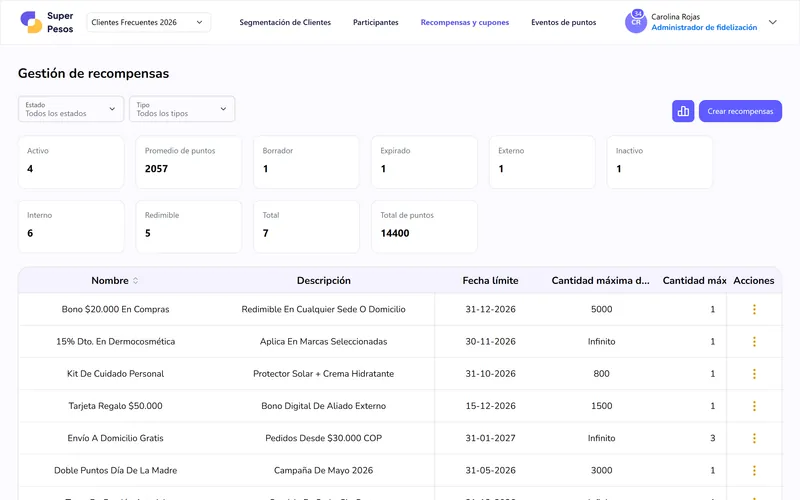
Task: Click Administrador de fidelización role link
Action: 704,28
